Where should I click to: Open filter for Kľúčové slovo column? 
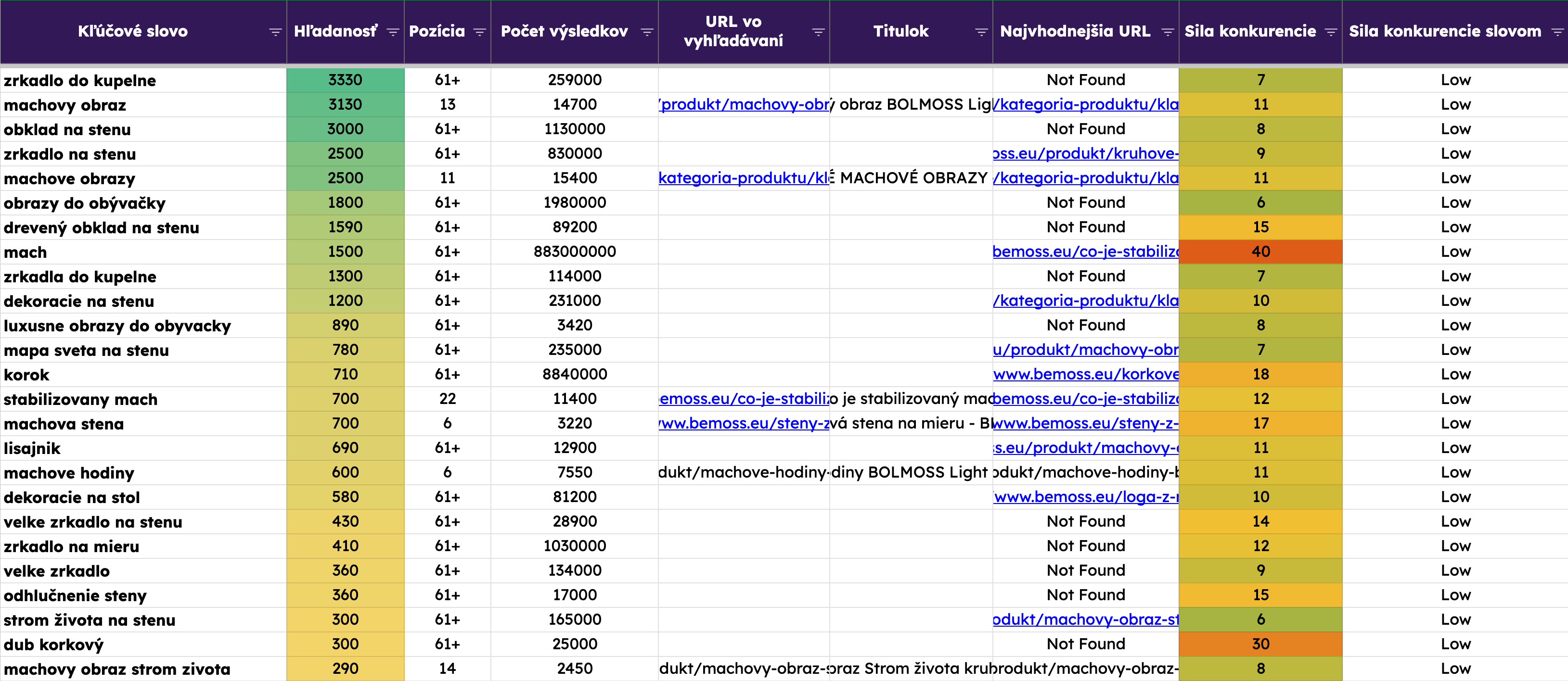[275, 32]
